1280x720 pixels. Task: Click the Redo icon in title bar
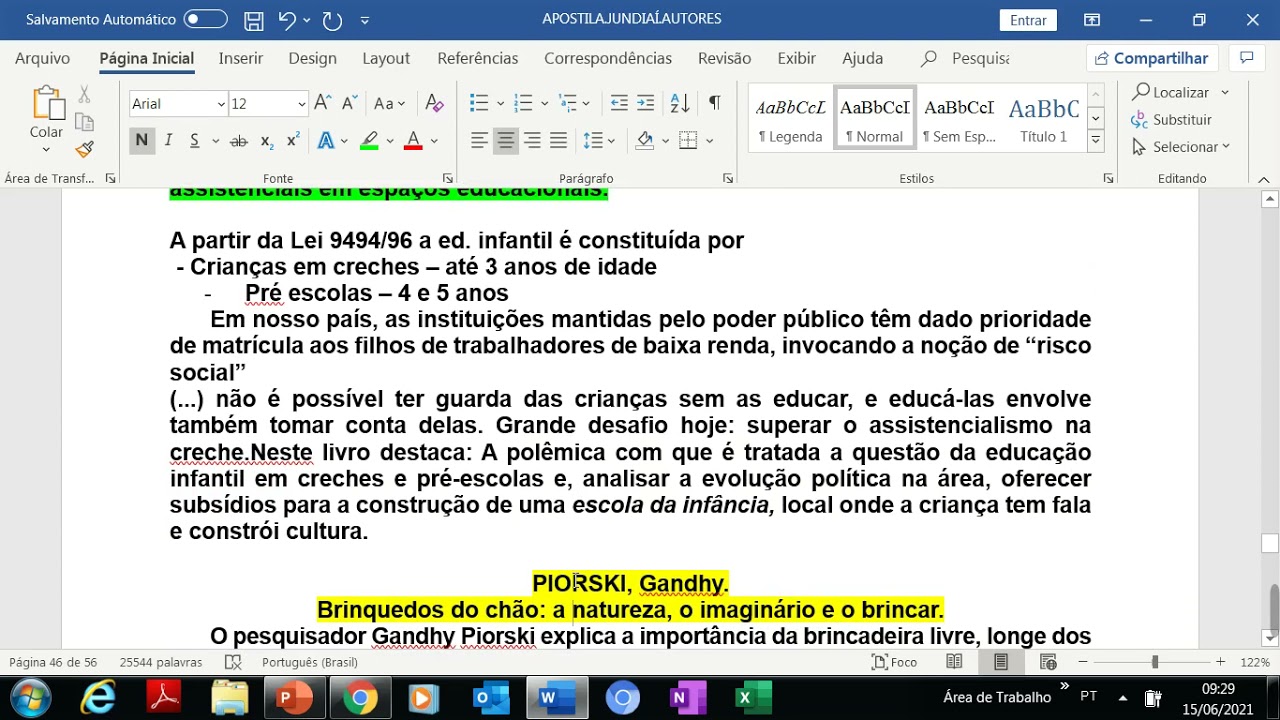pos(332,20)
